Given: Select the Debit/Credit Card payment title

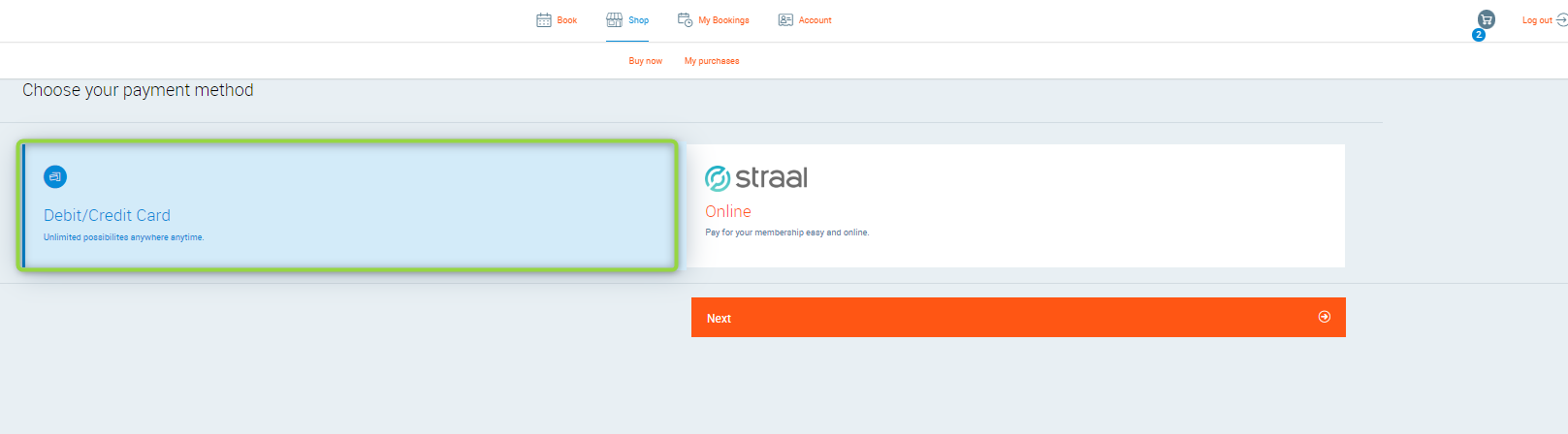Looking at the screenshot, I should pos(107,215).
